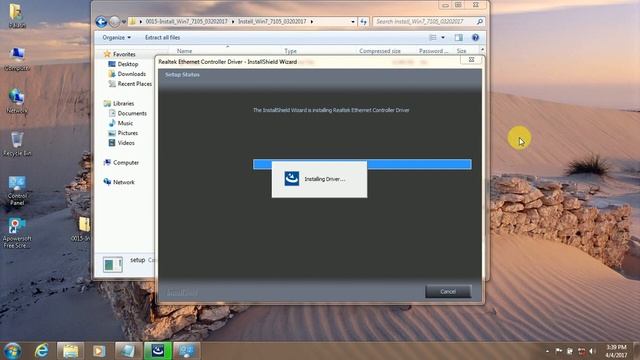Sort by Password column header
The image size is (640, 360).
pos(433,51)
